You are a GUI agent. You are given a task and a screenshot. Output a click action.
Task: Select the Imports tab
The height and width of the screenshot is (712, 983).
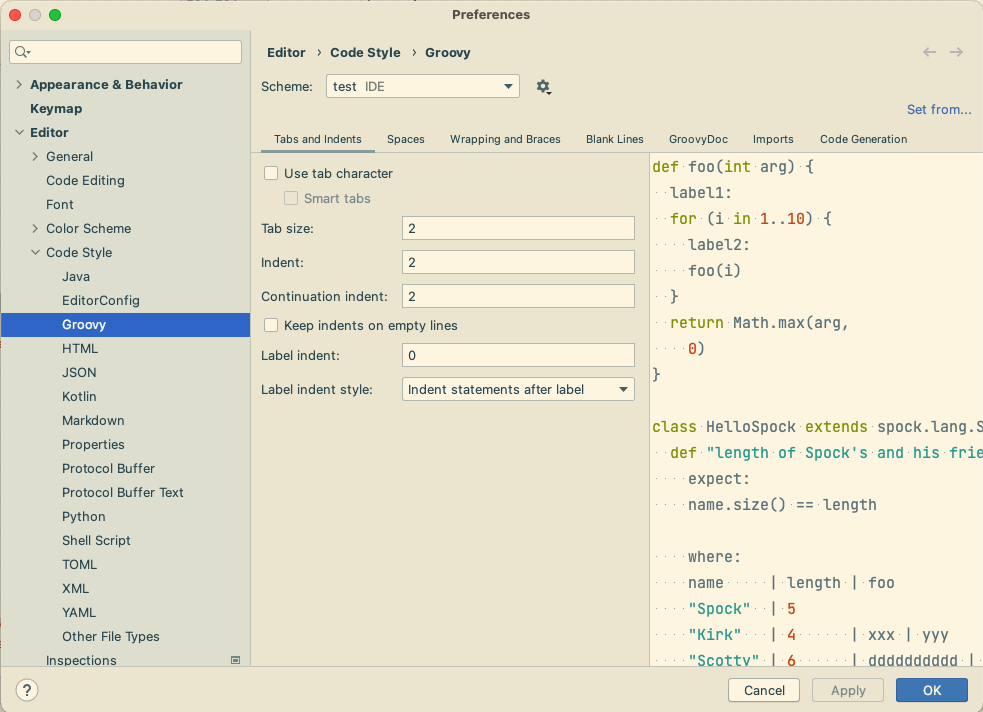(773, 139)
